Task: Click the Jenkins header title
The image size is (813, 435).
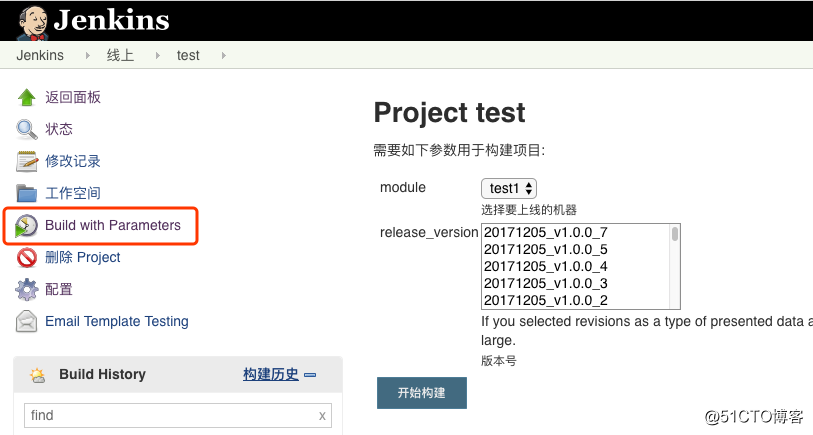Action: (x=111, y=21)
